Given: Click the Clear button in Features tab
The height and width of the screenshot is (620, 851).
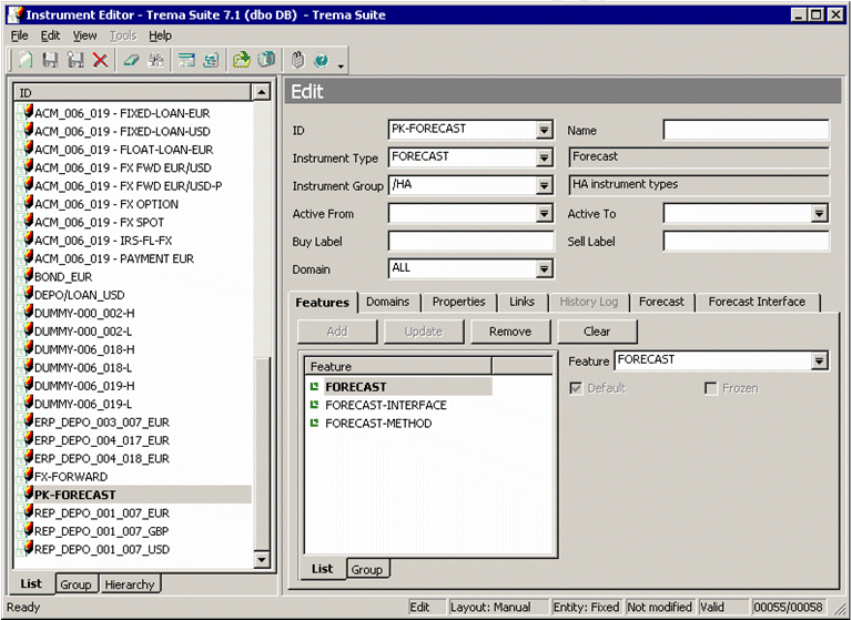Looking at the screenshot, I should 596,331.
